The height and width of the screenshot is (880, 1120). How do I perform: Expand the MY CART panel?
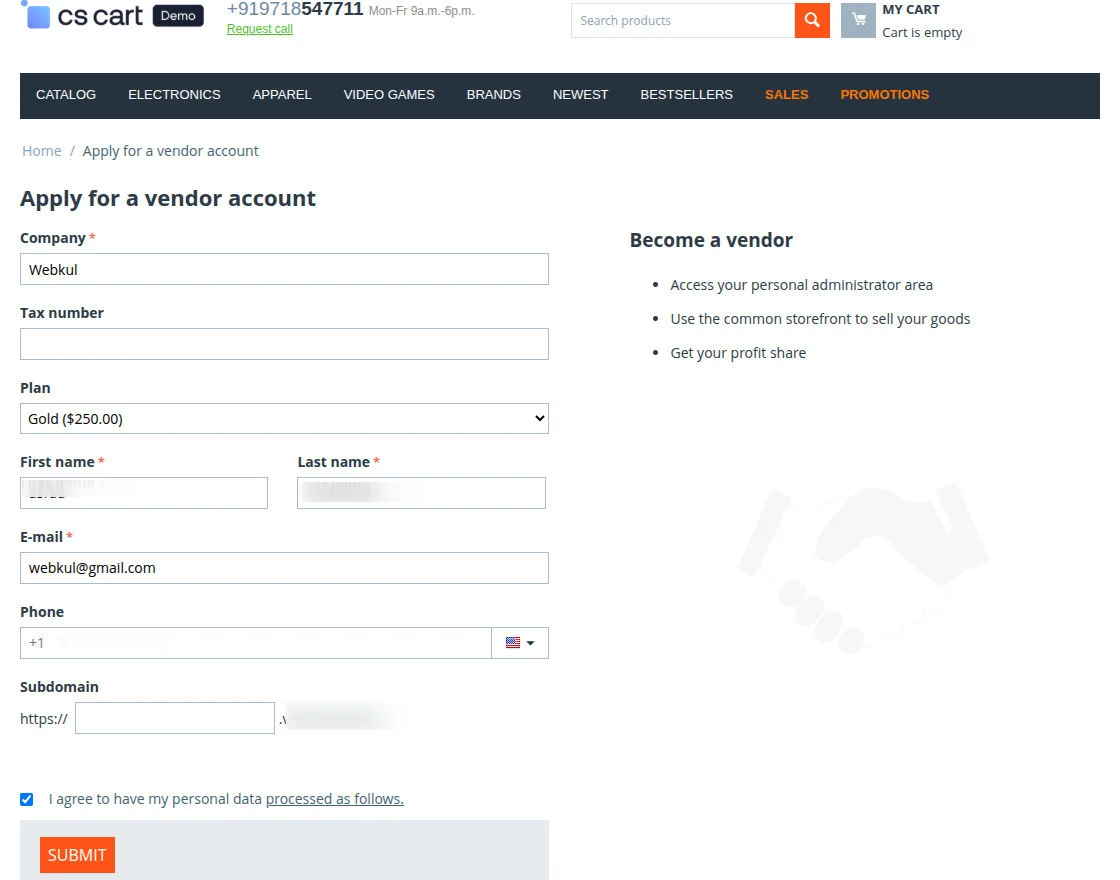(x=910, y=10)
